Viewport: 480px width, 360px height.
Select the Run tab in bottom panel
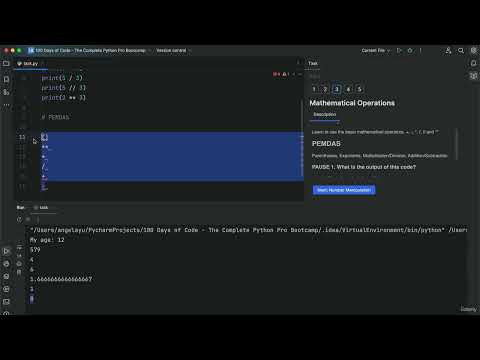(x=20, y=207)
